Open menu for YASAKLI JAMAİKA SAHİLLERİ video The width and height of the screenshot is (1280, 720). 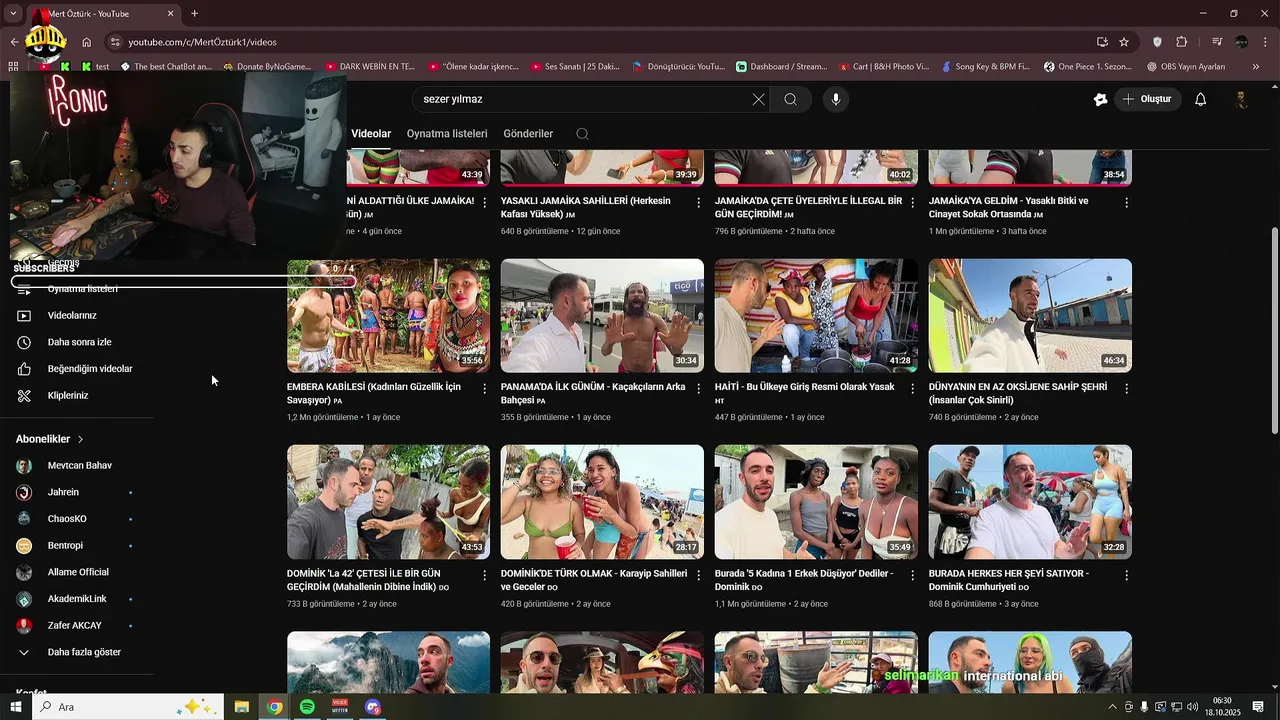pos(699,202)
